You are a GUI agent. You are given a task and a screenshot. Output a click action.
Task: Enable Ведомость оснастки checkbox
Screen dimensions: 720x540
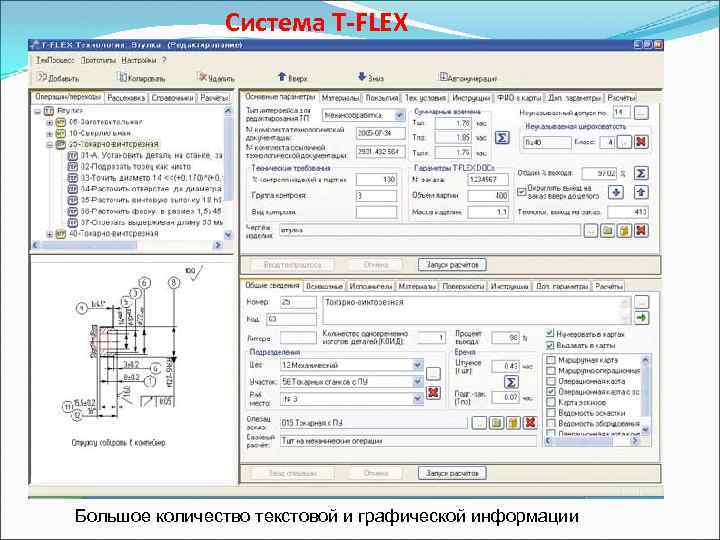tap(551, 412)
